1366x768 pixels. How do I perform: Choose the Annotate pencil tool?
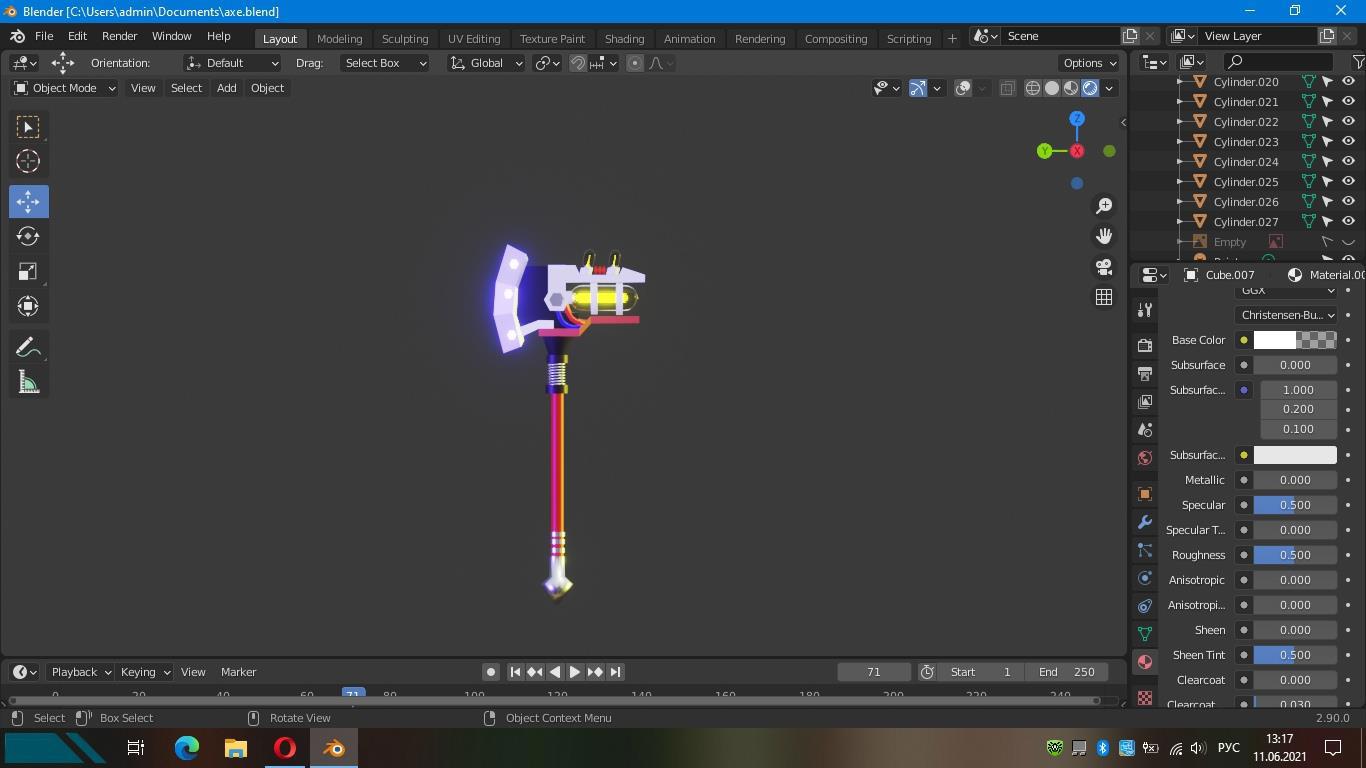point(28,347)
